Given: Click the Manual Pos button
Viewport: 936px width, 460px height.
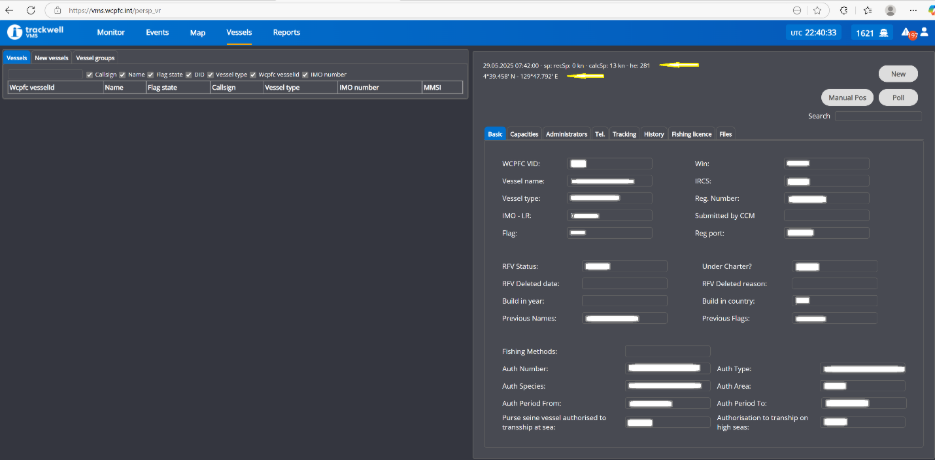Looking at the screenshot, I should 848,97.
